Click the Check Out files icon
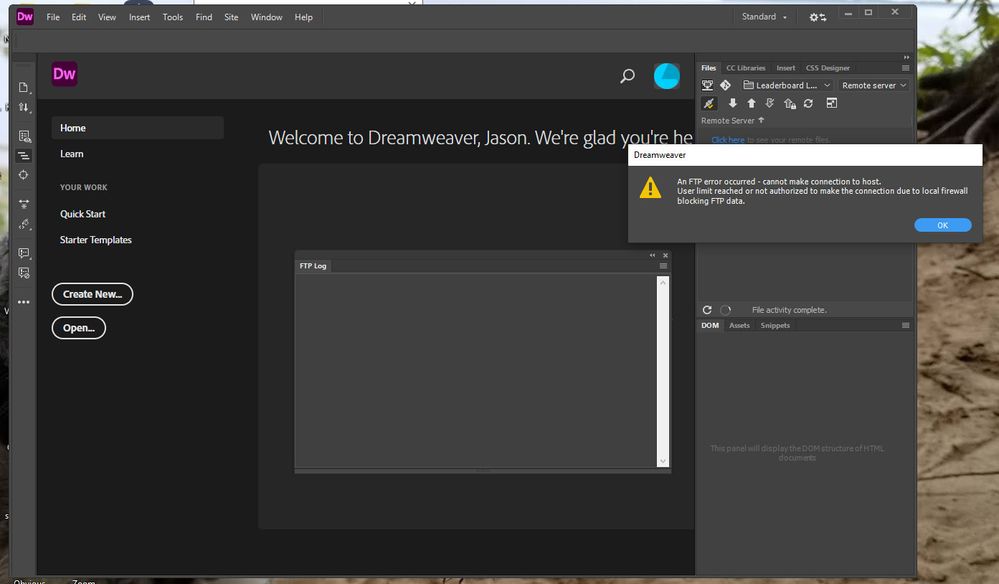The image size is (999, 584). 770,103
